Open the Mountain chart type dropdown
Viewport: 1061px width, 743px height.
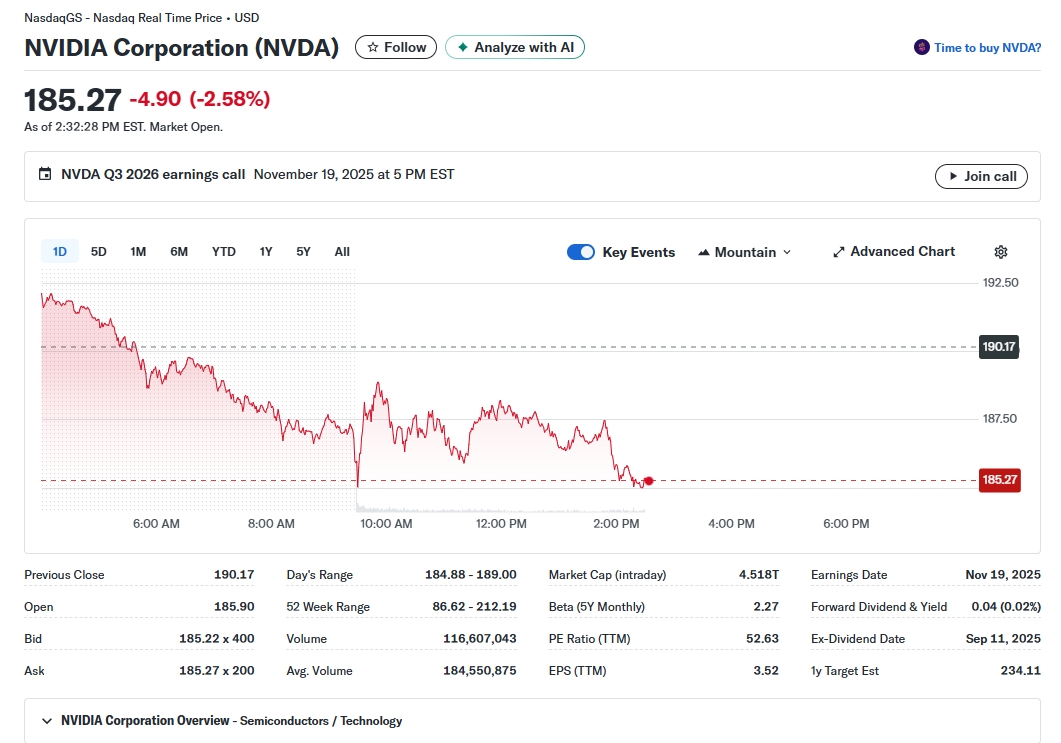744,252
